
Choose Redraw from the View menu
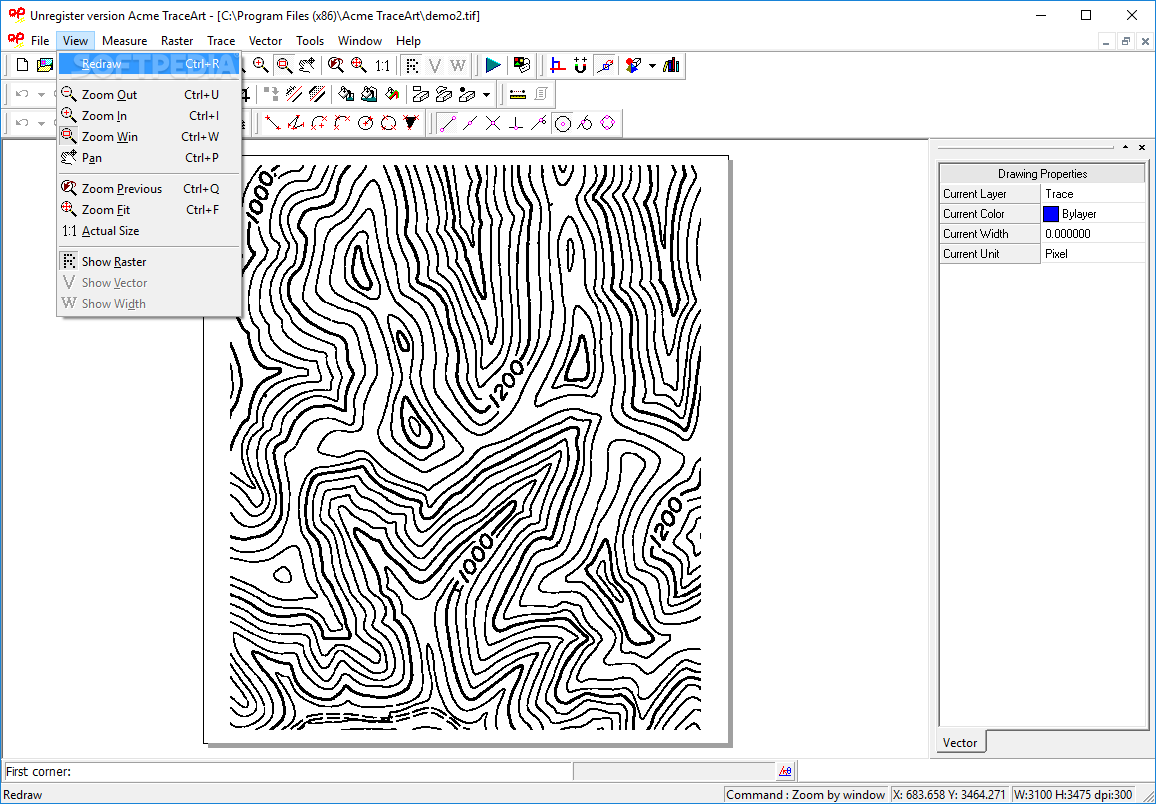click(149, 64)
